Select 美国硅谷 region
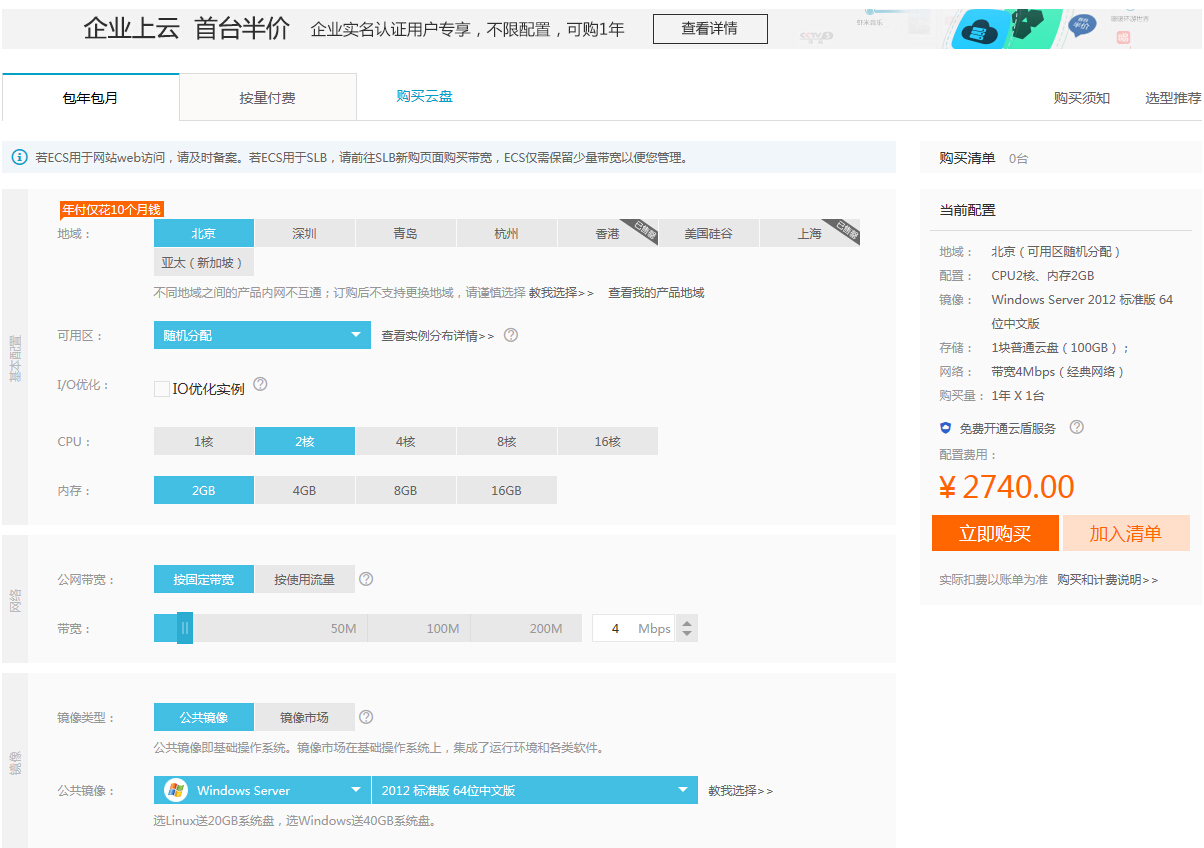Viewport: 1204px width, 848px height. 709,233
